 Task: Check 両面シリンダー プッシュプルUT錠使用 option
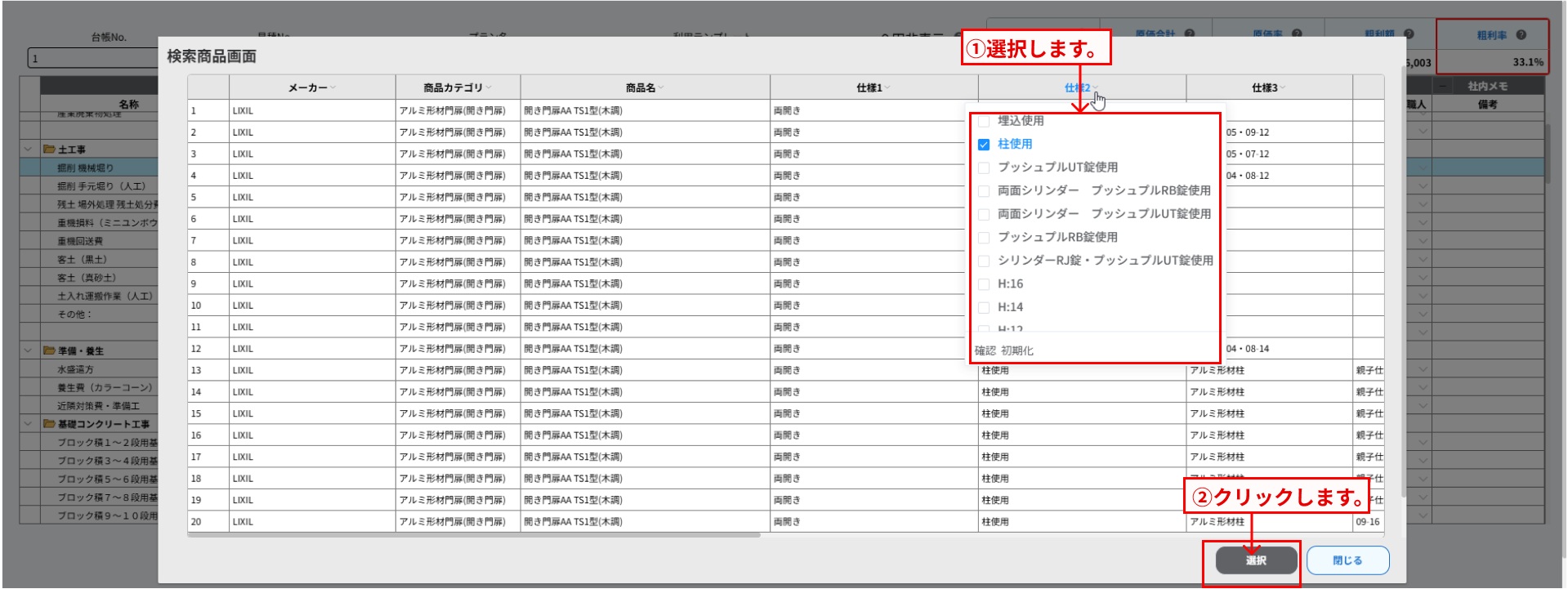[984, 214]
